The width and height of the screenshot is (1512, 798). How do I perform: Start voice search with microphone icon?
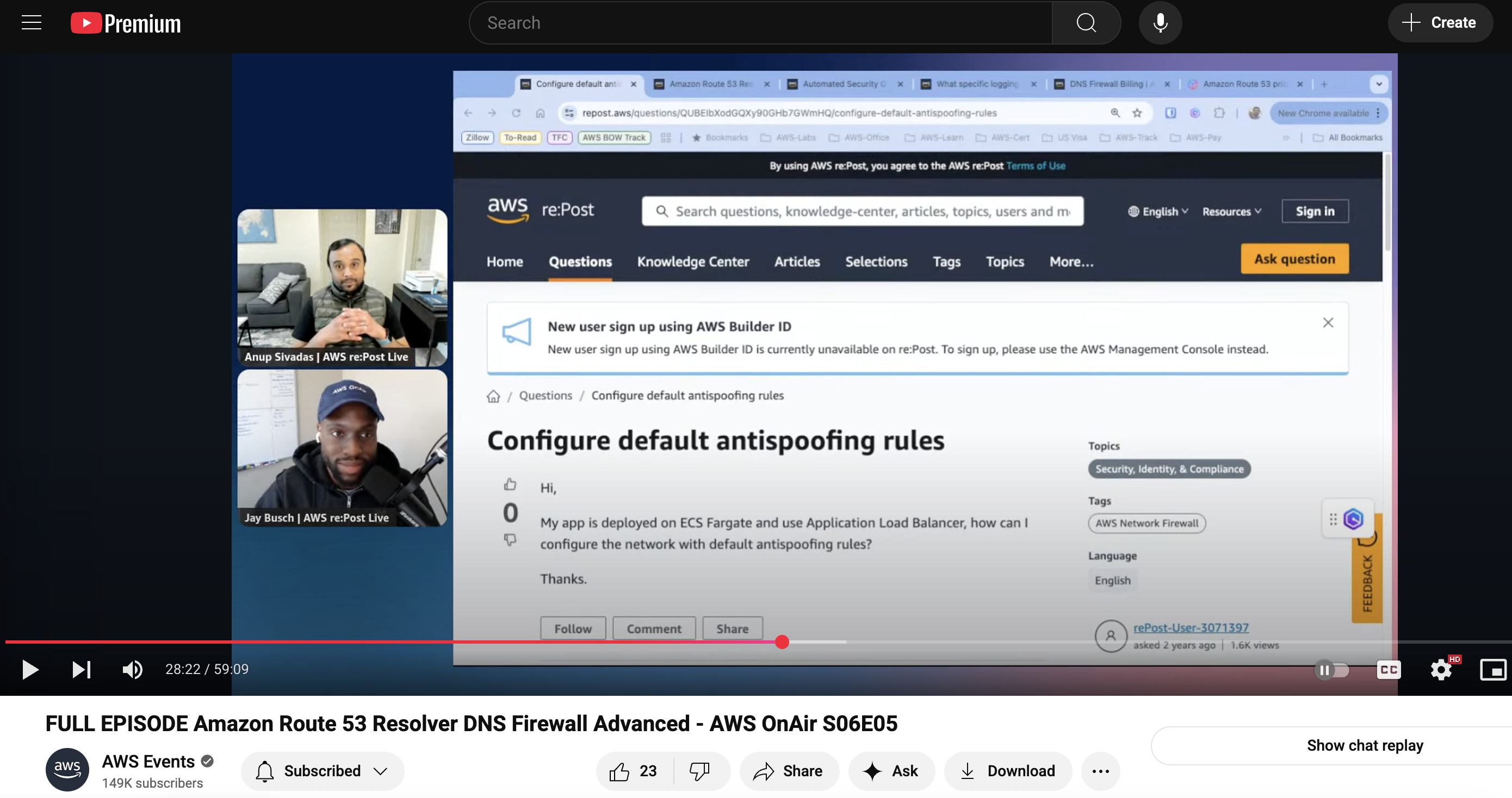(1160, 23)
